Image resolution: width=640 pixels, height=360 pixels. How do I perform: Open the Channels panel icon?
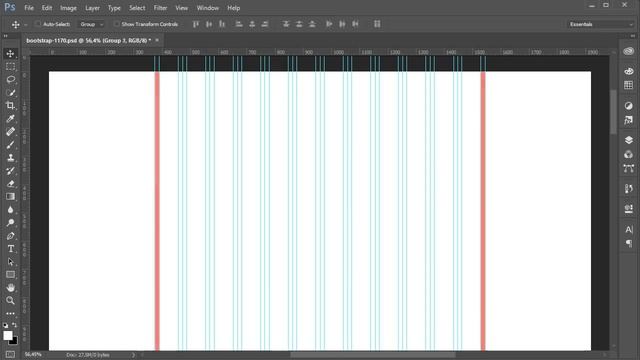629,154
